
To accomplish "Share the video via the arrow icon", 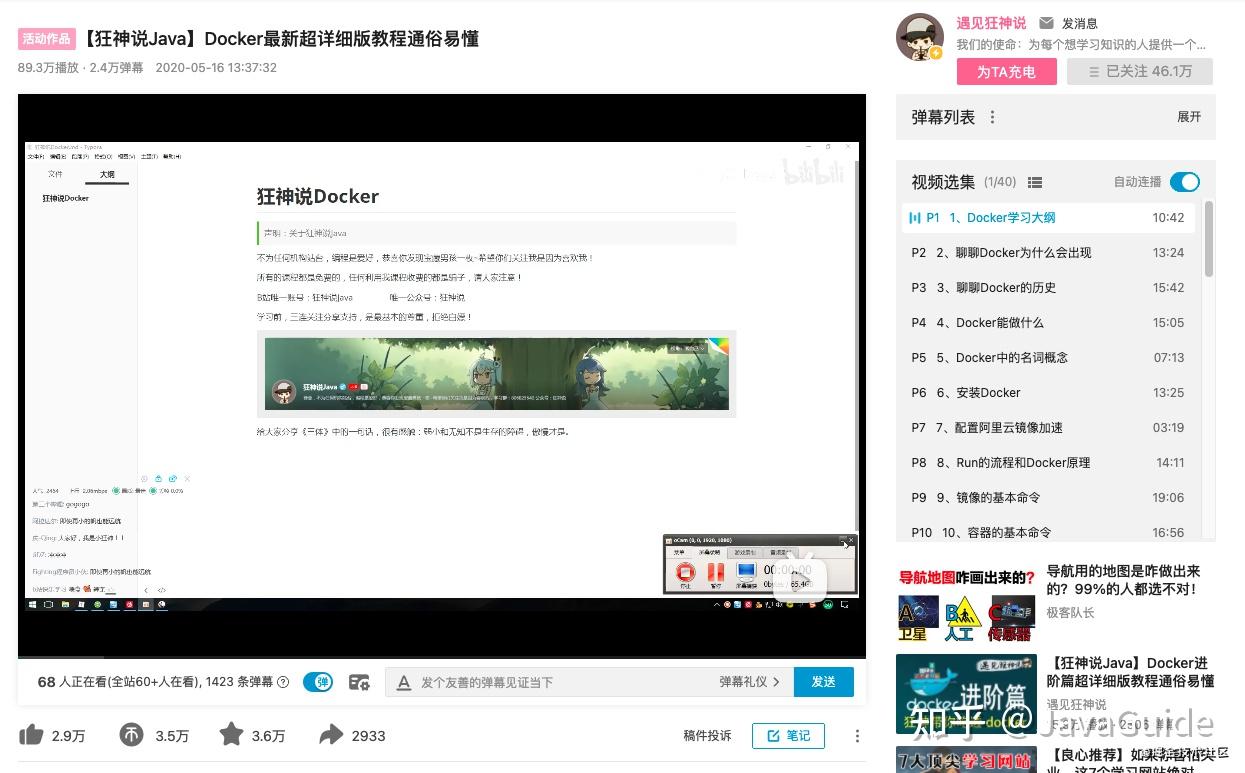I will pos(330,735).
